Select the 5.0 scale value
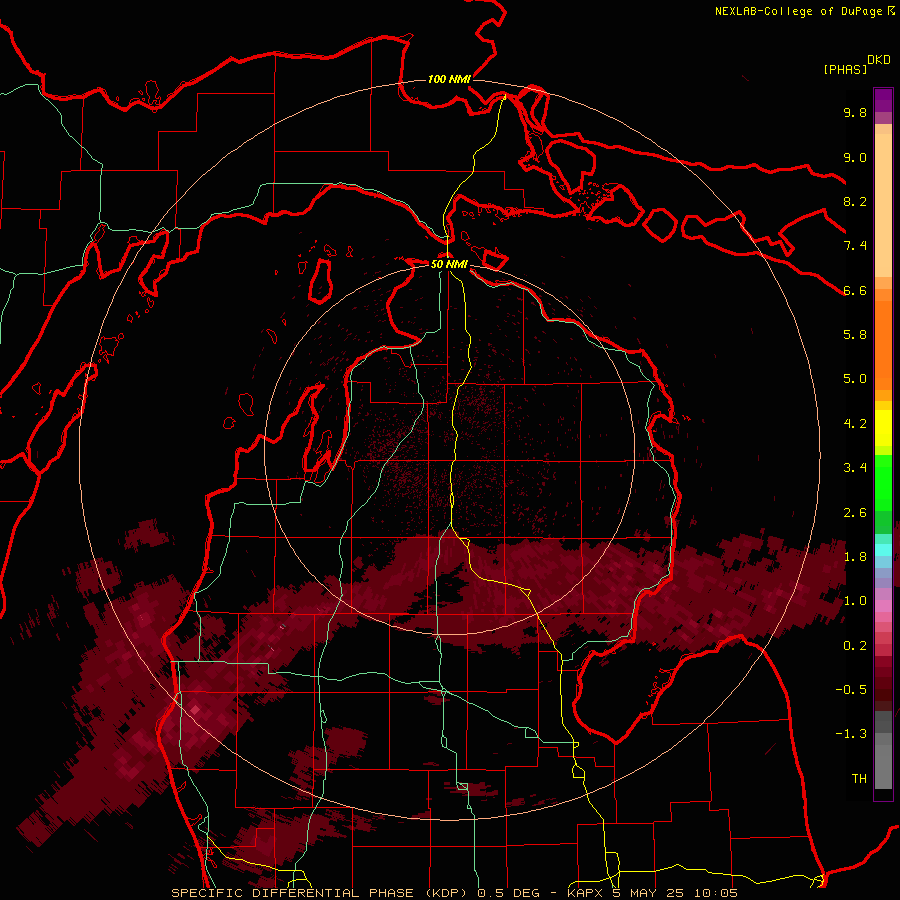The image size is (900, 900). (x=855, y=379)
